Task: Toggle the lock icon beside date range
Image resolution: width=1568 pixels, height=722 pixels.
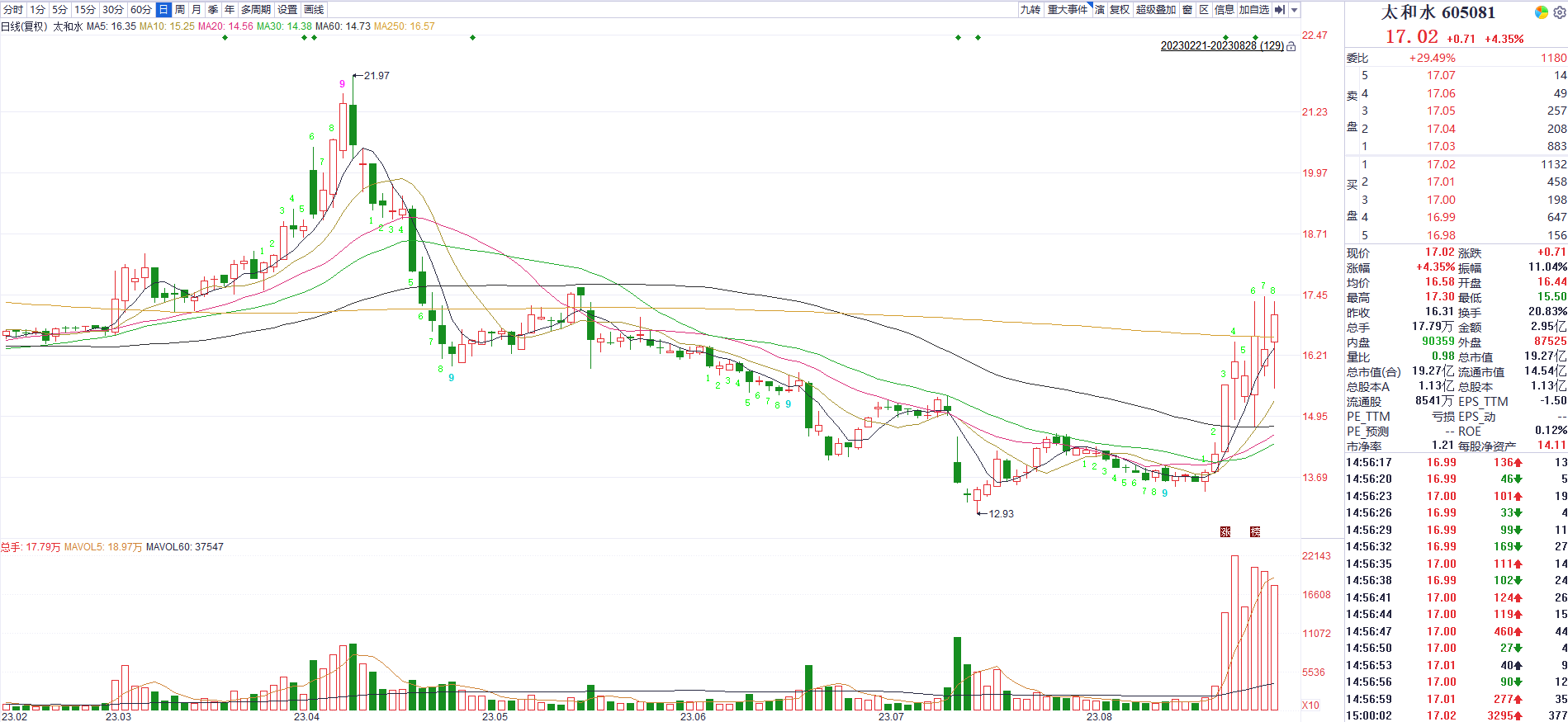Action: 1291,46
